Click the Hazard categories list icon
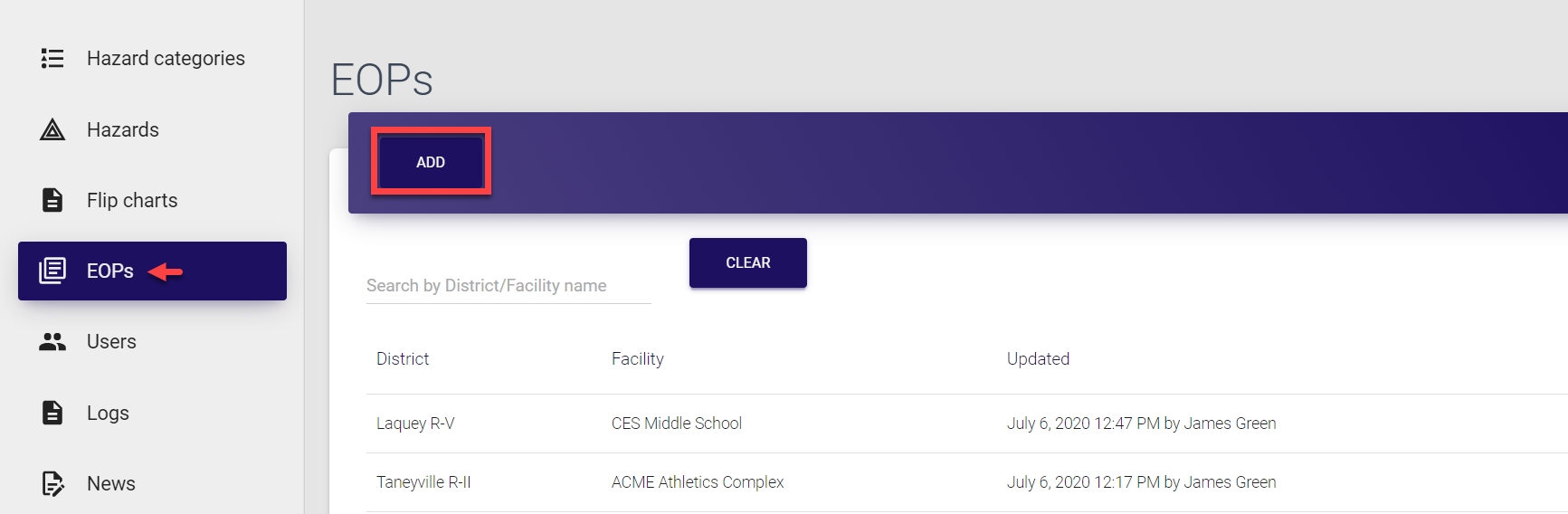The width and height of the screenshot is (1568, 514). point(52,59)
